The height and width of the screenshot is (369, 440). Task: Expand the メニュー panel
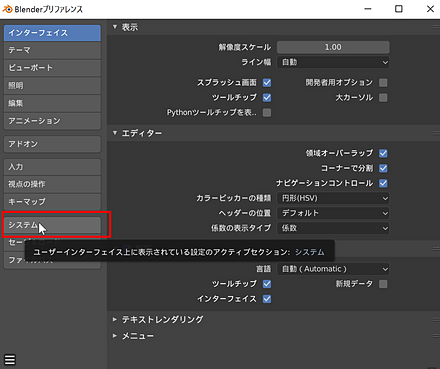tap(115, 336)
